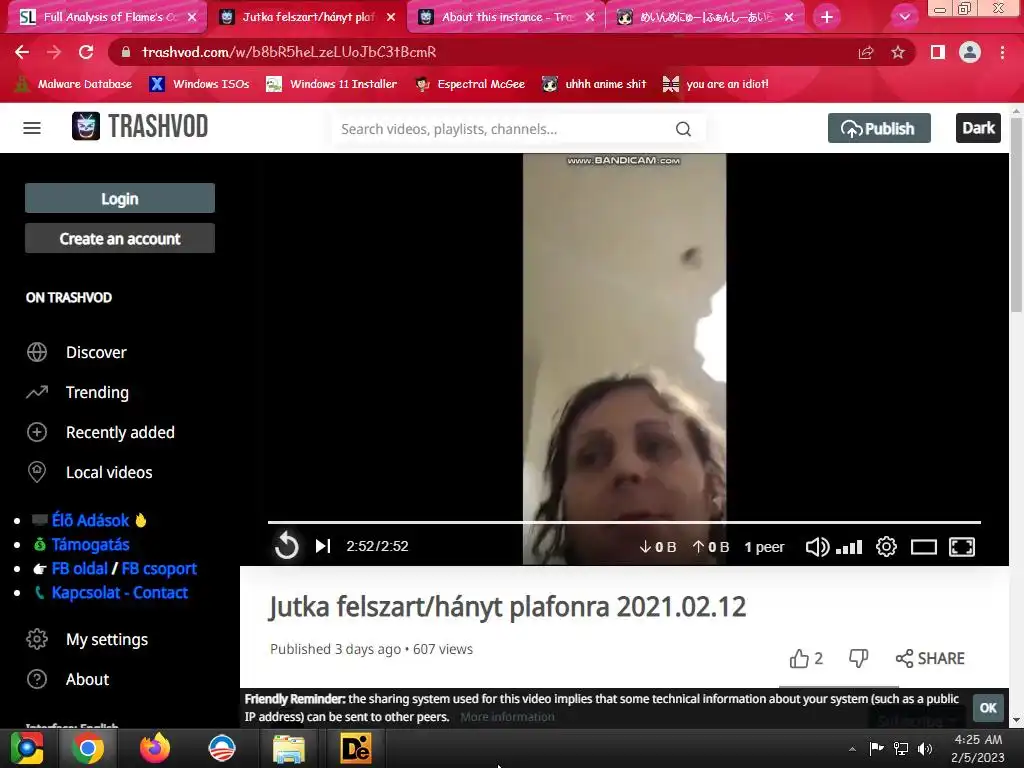Open FB oldal link

click(x=79, y=569)
